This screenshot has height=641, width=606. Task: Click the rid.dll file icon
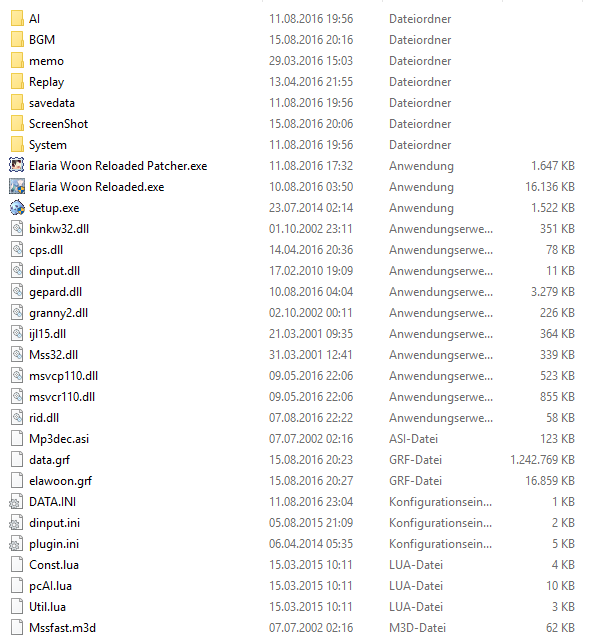[17, 418]
